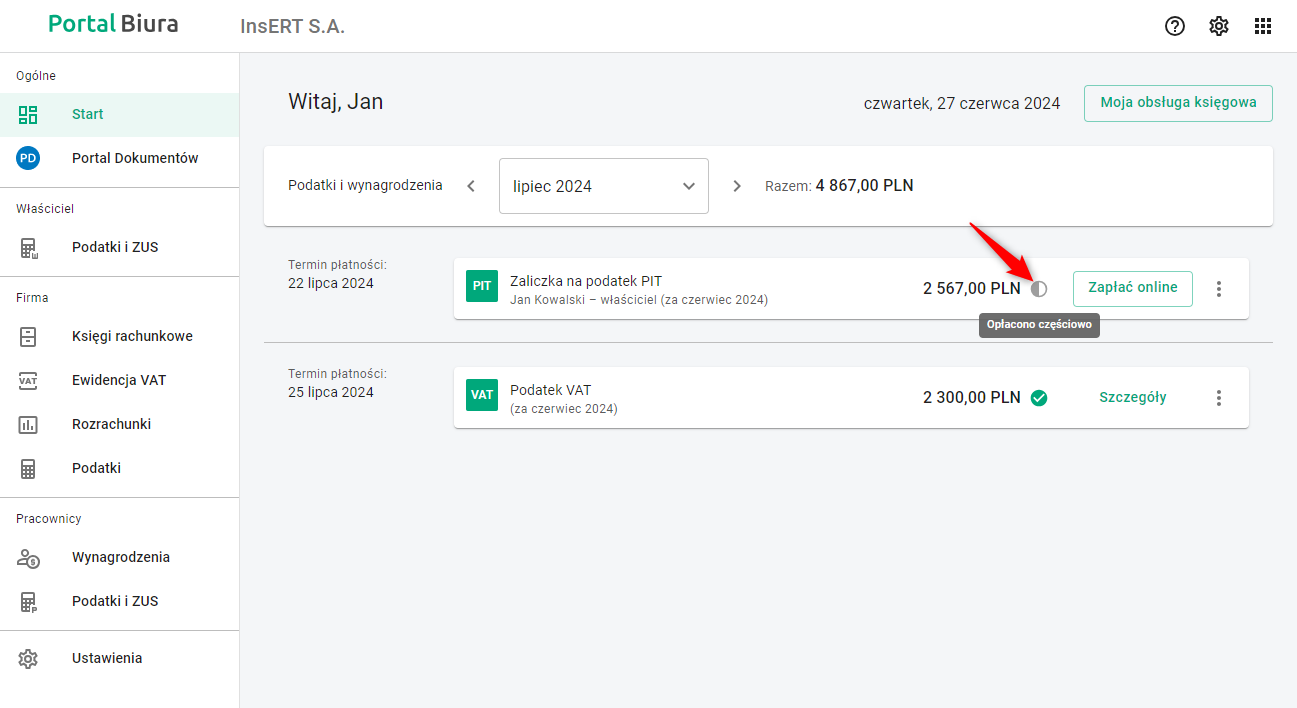Open Księgi rachunkowe in the sidebar
1297x708 pixels.
(132, 336)
